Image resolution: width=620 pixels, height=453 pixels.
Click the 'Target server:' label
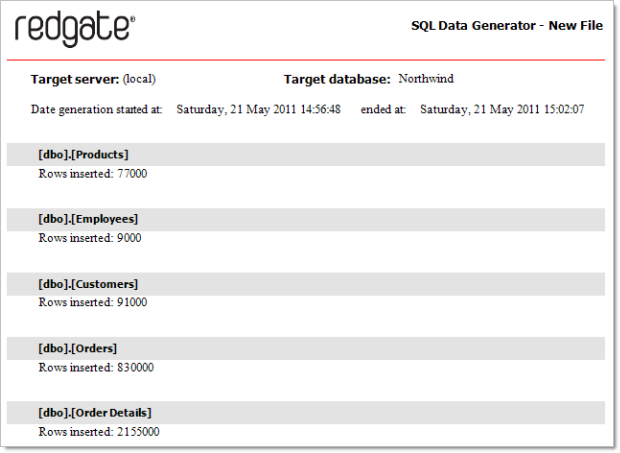point(75,79)
